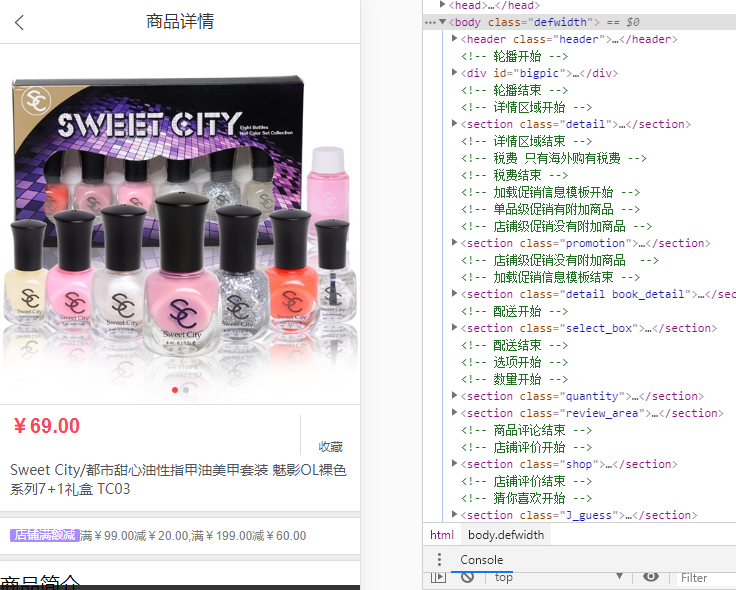This screenshot has width=736, height=590.
Task: Select the comment line 配送开始
Action: pyautogui.click(x=514, y=311)
